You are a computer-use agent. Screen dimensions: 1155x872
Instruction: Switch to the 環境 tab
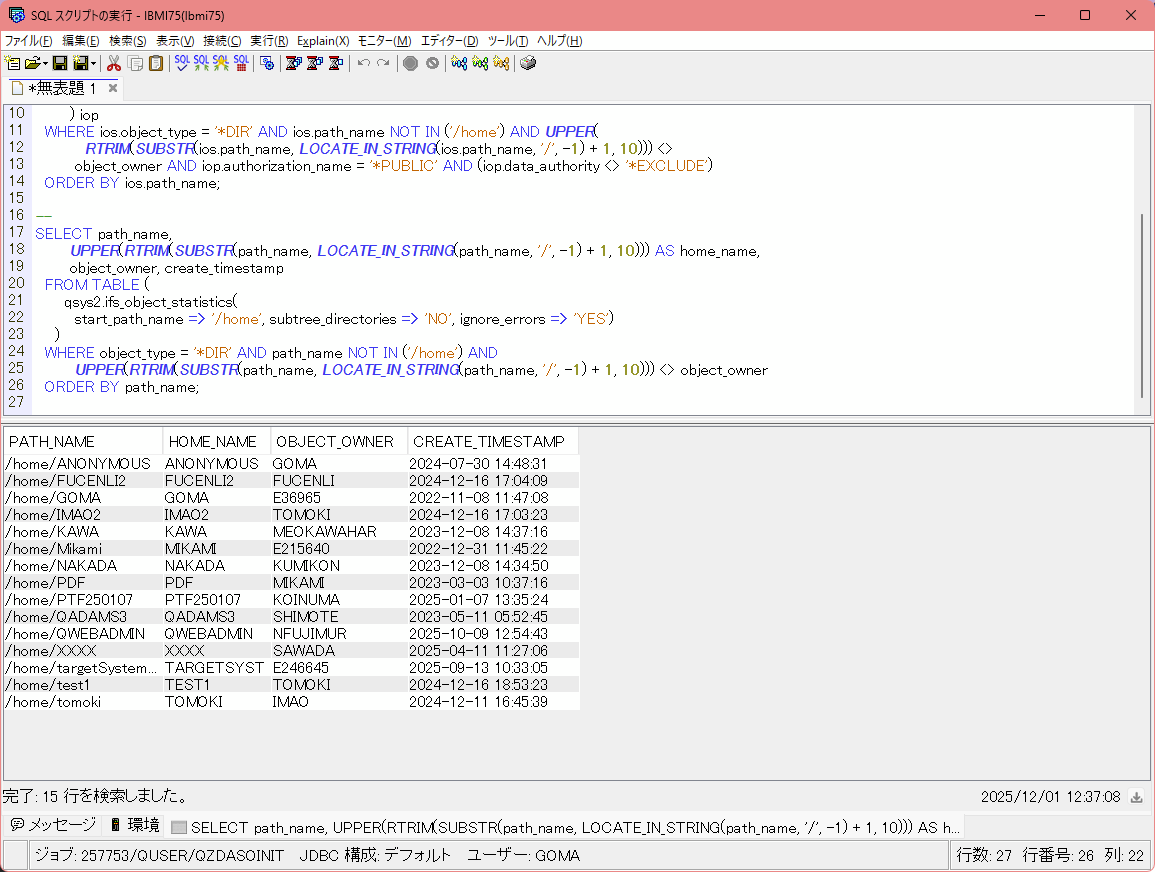click(x=135, y=825)
